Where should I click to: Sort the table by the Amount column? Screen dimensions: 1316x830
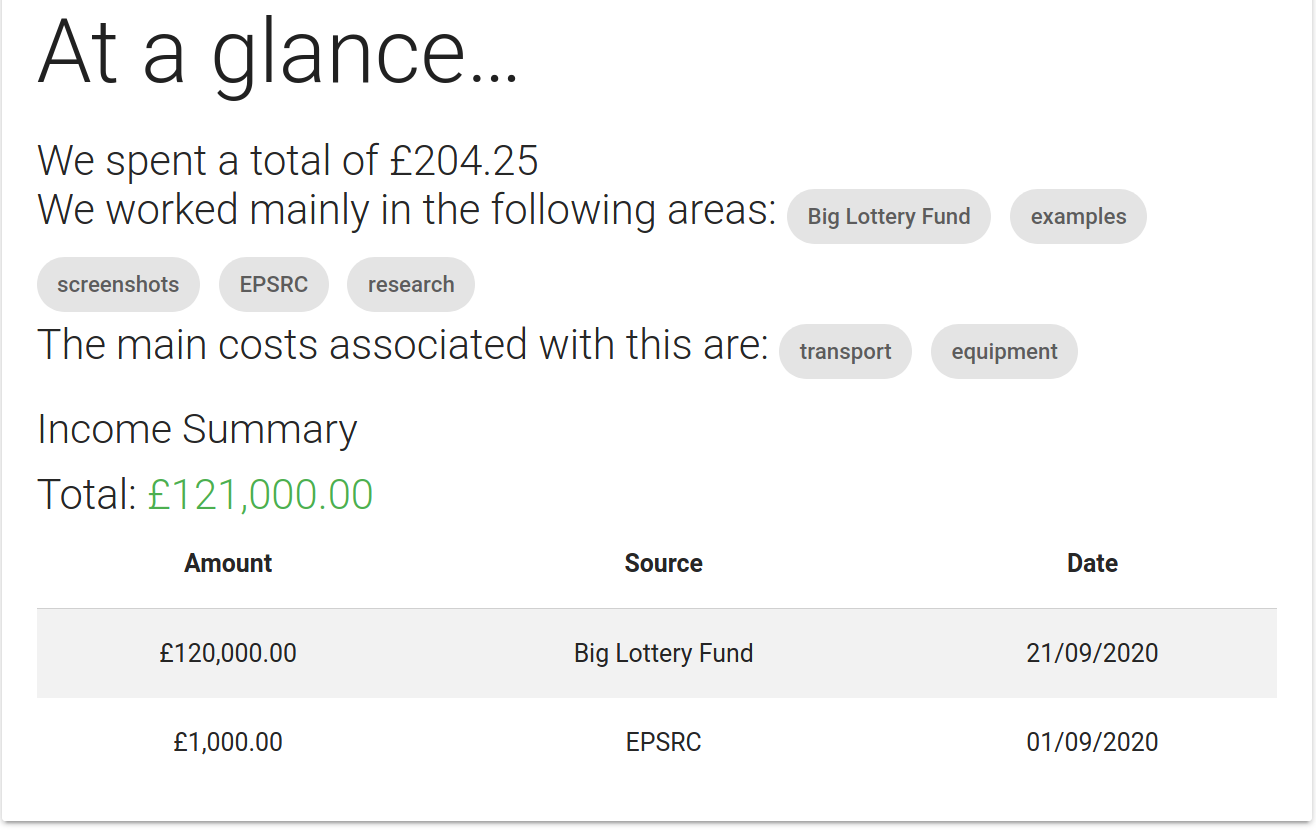tap(227, 563)
